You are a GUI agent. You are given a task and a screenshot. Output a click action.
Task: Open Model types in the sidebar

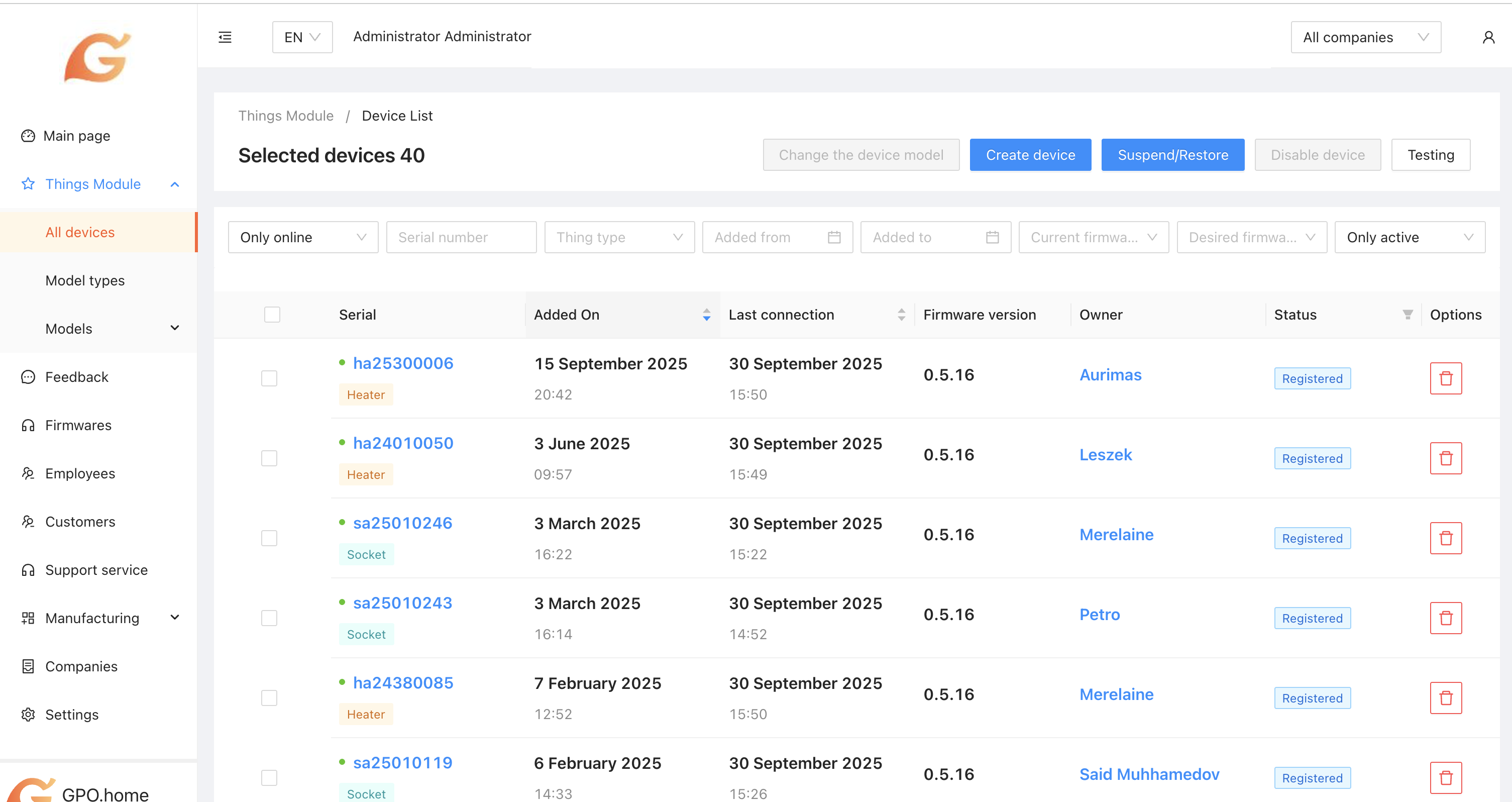click(85, 280)
